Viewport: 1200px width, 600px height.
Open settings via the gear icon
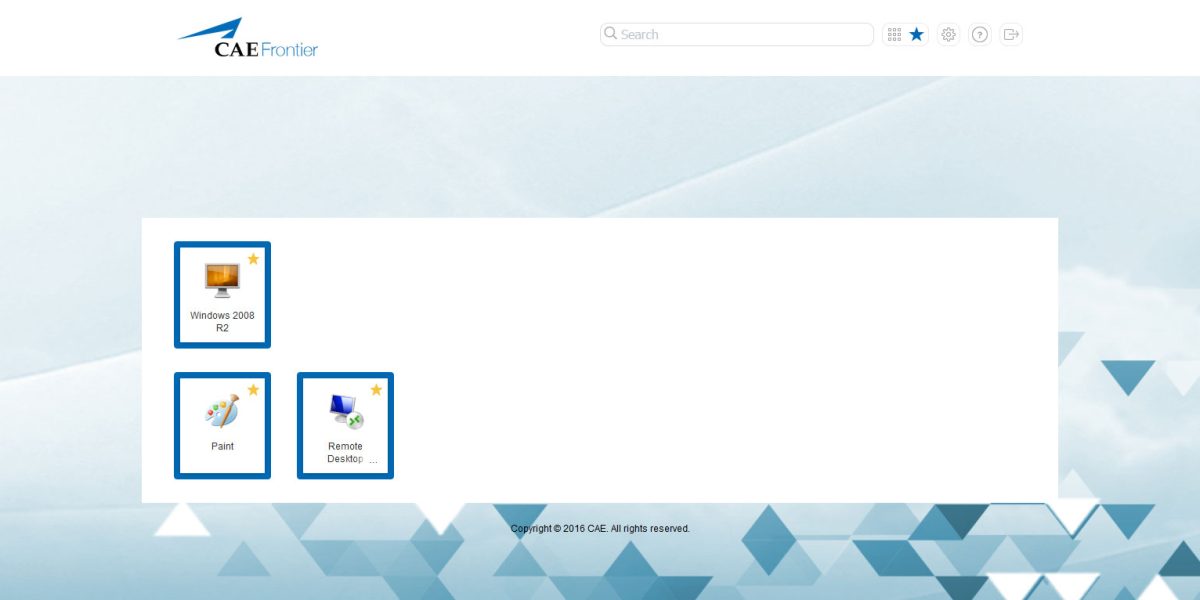(x=948, y=34)
